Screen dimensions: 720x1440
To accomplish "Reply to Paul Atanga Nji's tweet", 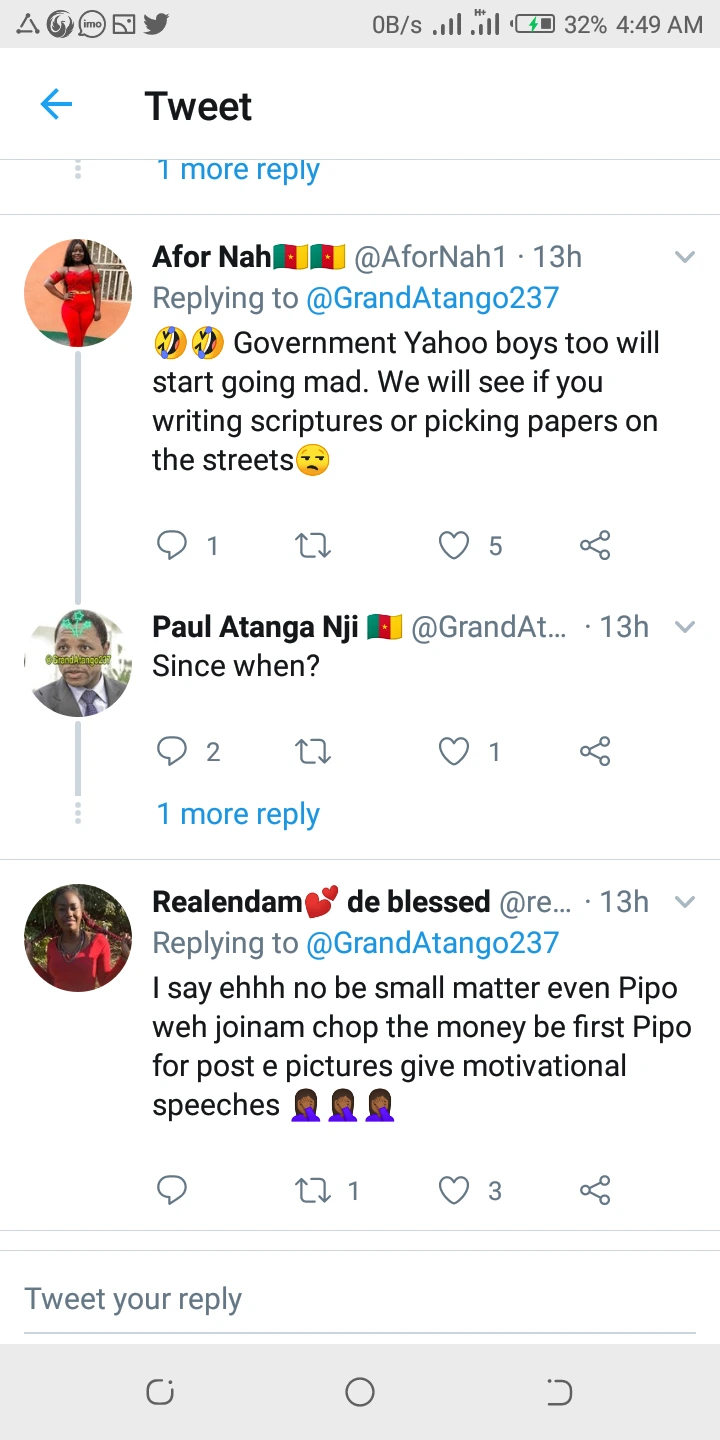I will click(x=173, y=751).
